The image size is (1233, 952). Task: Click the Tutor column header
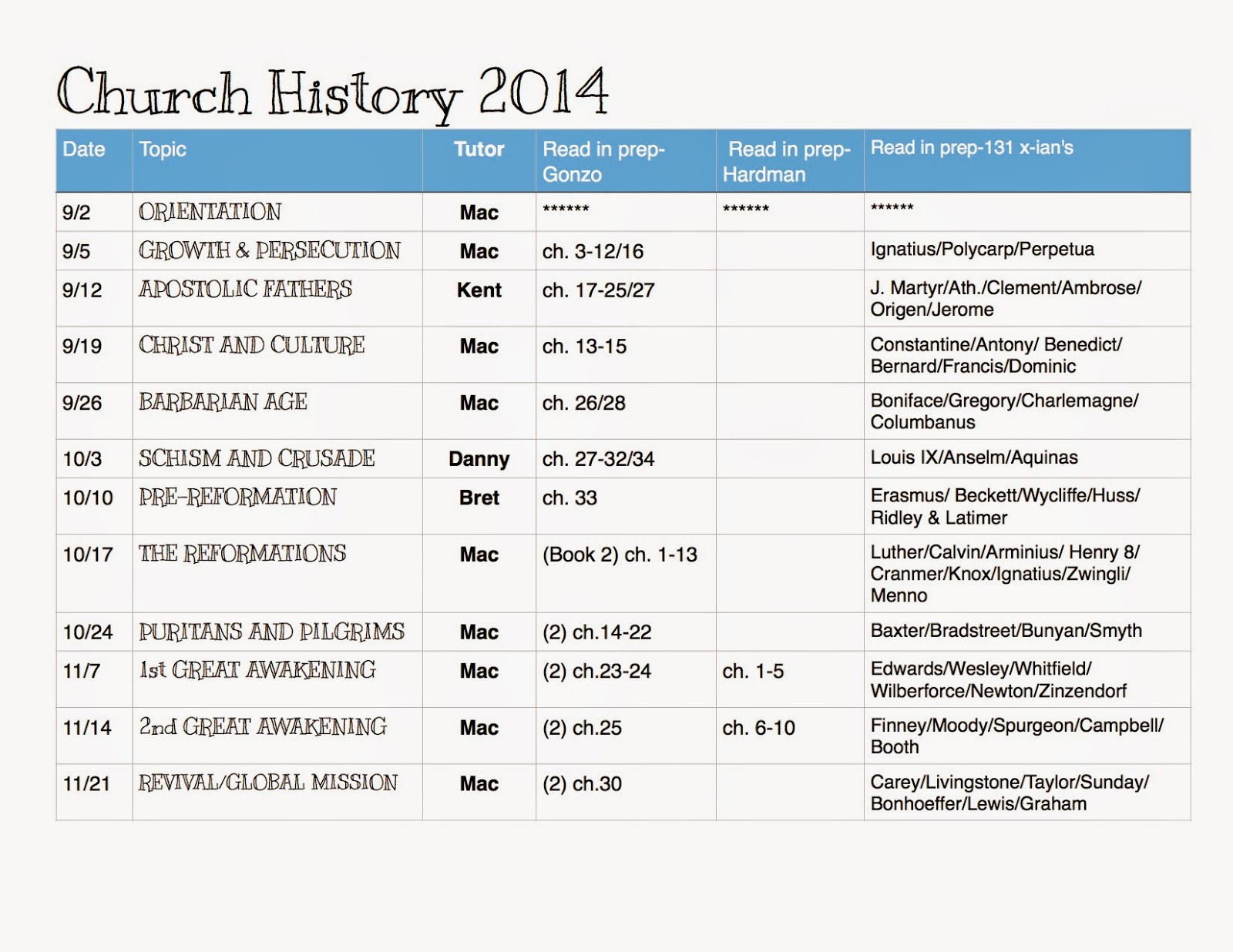479,151
